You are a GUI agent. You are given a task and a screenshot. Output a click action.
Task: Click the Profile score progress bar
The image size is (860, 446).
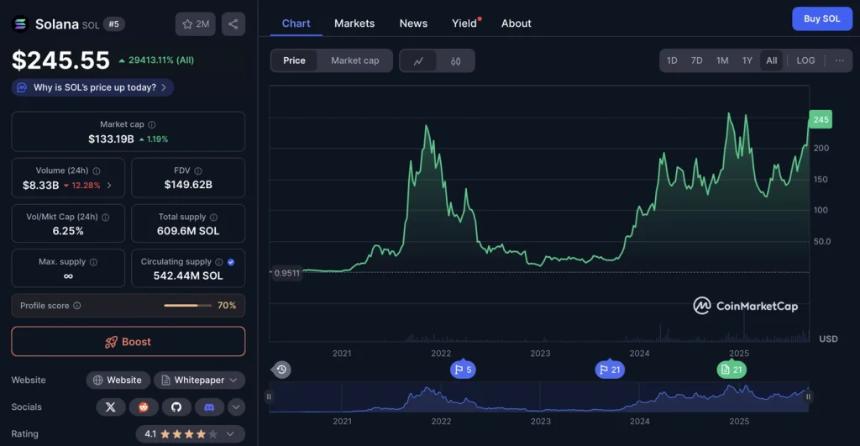tap(185, 305)
